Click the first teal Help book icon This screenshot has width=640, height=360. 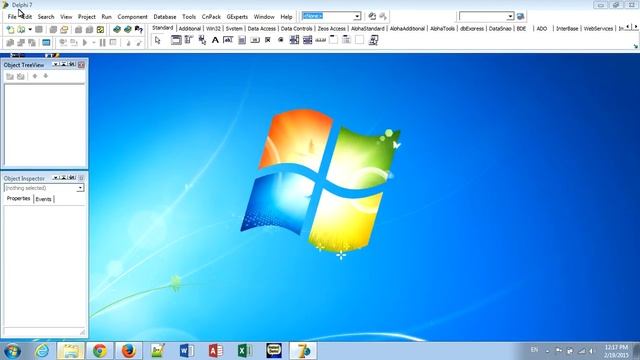117,30
